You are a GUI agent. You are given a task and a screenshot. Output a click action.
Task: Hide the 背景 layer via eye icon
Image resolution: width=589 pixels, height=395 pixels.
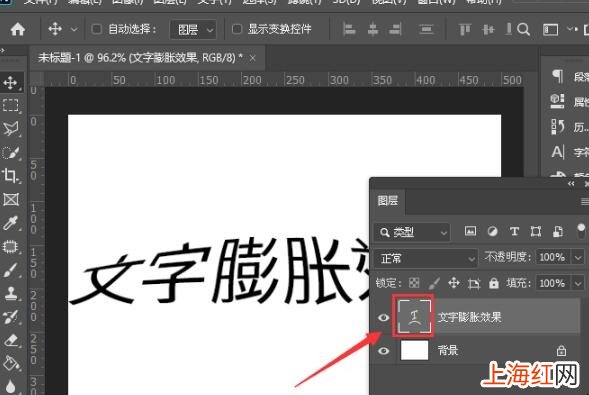tap(384, 351)
